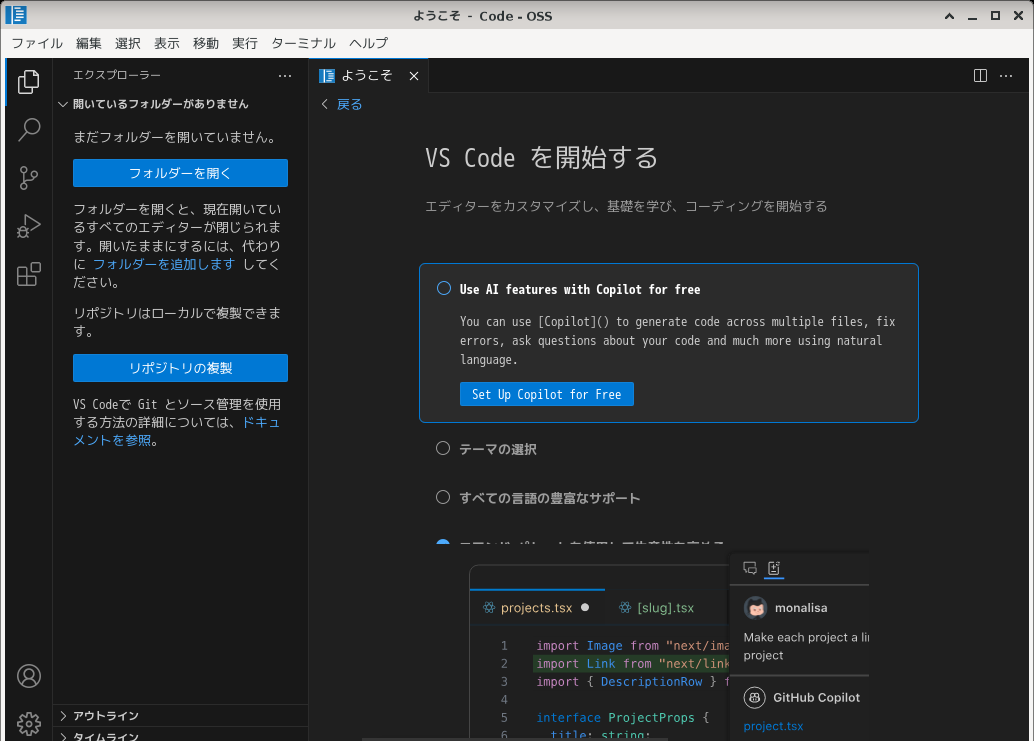Click the テーマの選択 step label
This screenshot has width=1034, height=741.
click(498, 449)
